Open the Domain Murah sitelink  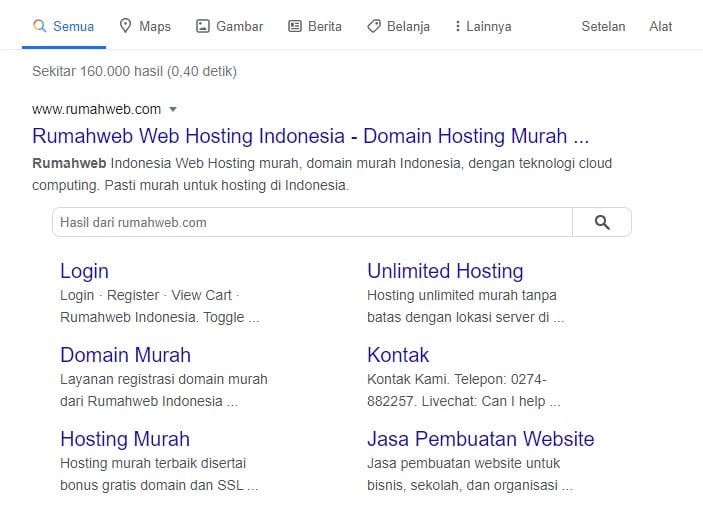(x=126, y=355)
